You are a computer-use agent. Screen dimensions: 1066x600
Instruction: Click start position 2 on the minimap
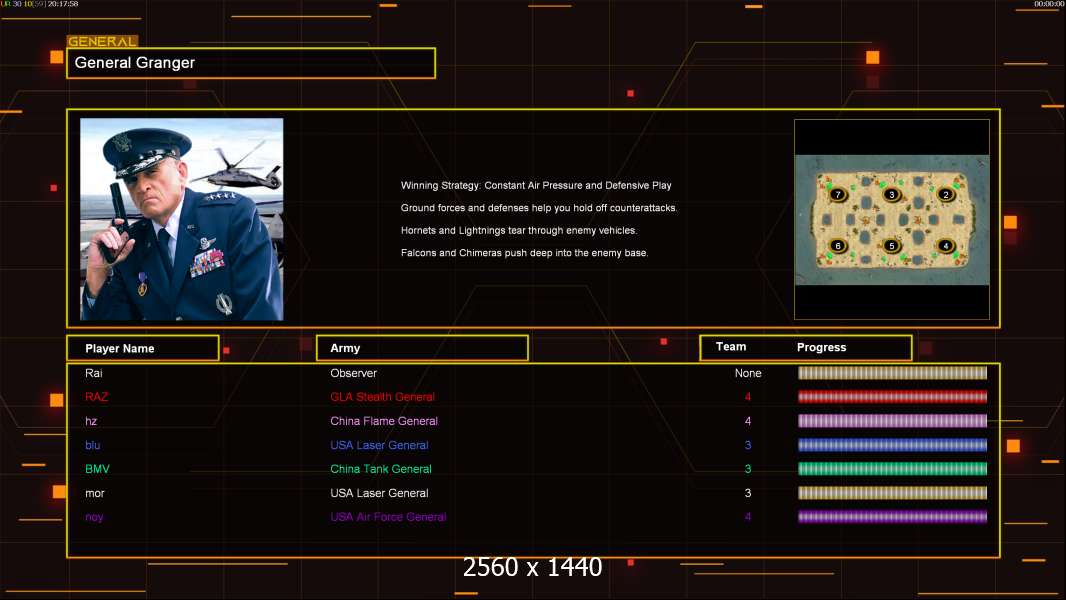click(x=946, y=194)
